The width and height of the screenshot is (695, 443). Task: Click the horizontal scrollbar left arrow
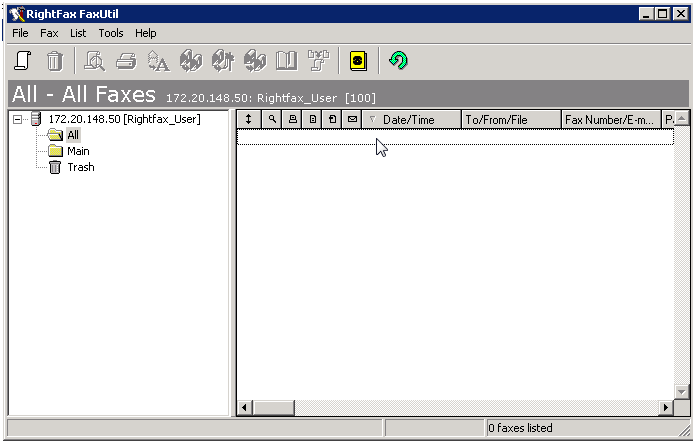pos(244,407)
